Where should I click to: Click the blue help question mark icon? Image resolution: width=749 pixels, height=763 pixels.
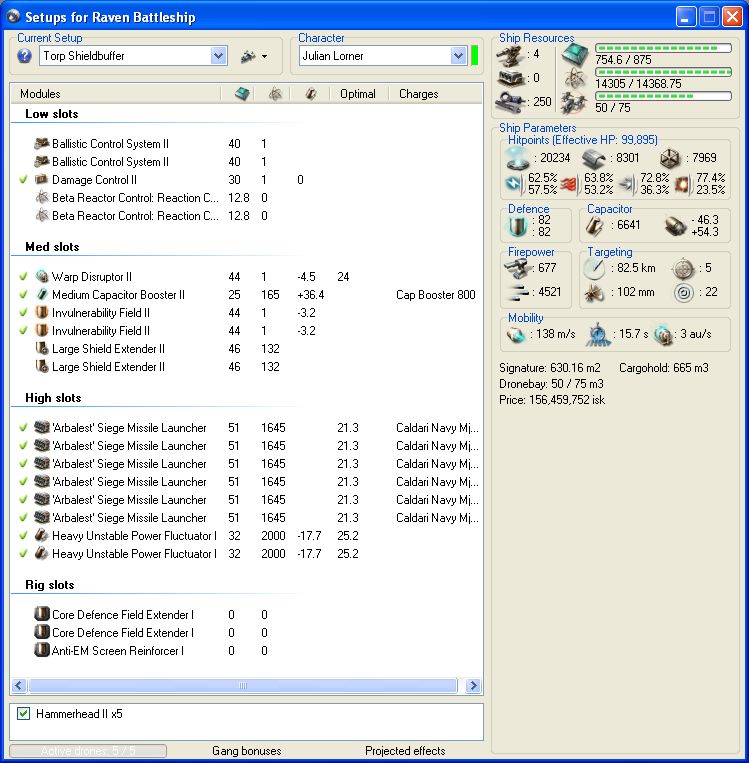coord(24,56)
